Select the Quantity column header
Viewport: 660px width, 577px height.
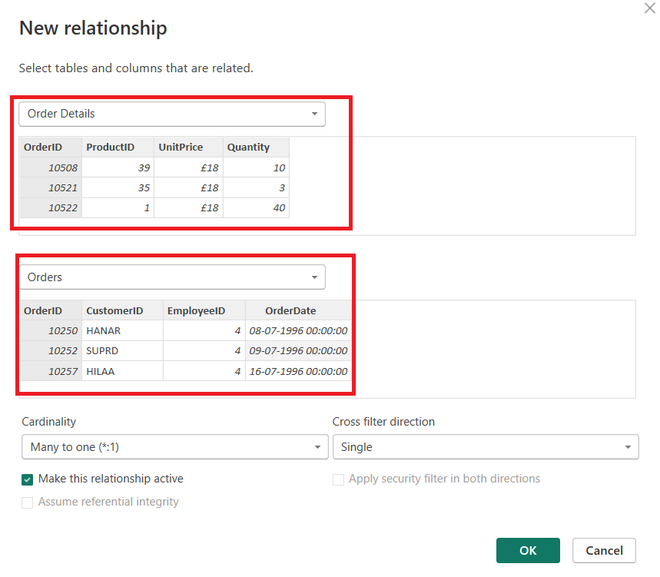pyautogui.click(x=248, y=147)
